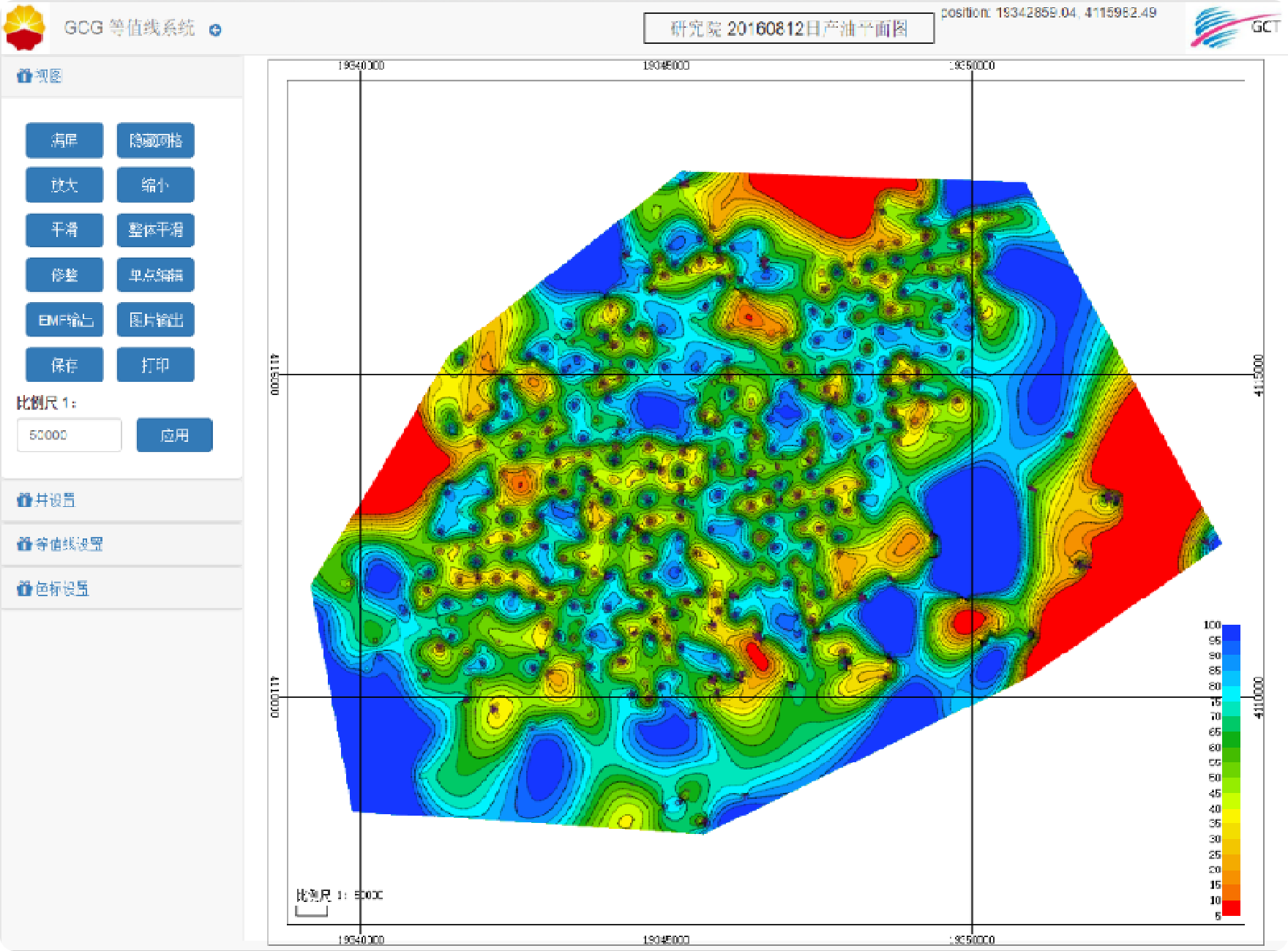This screenshot has height=951, width=1288.
Task: Export the map via EMF输出
Action: (x=64, y=320)
